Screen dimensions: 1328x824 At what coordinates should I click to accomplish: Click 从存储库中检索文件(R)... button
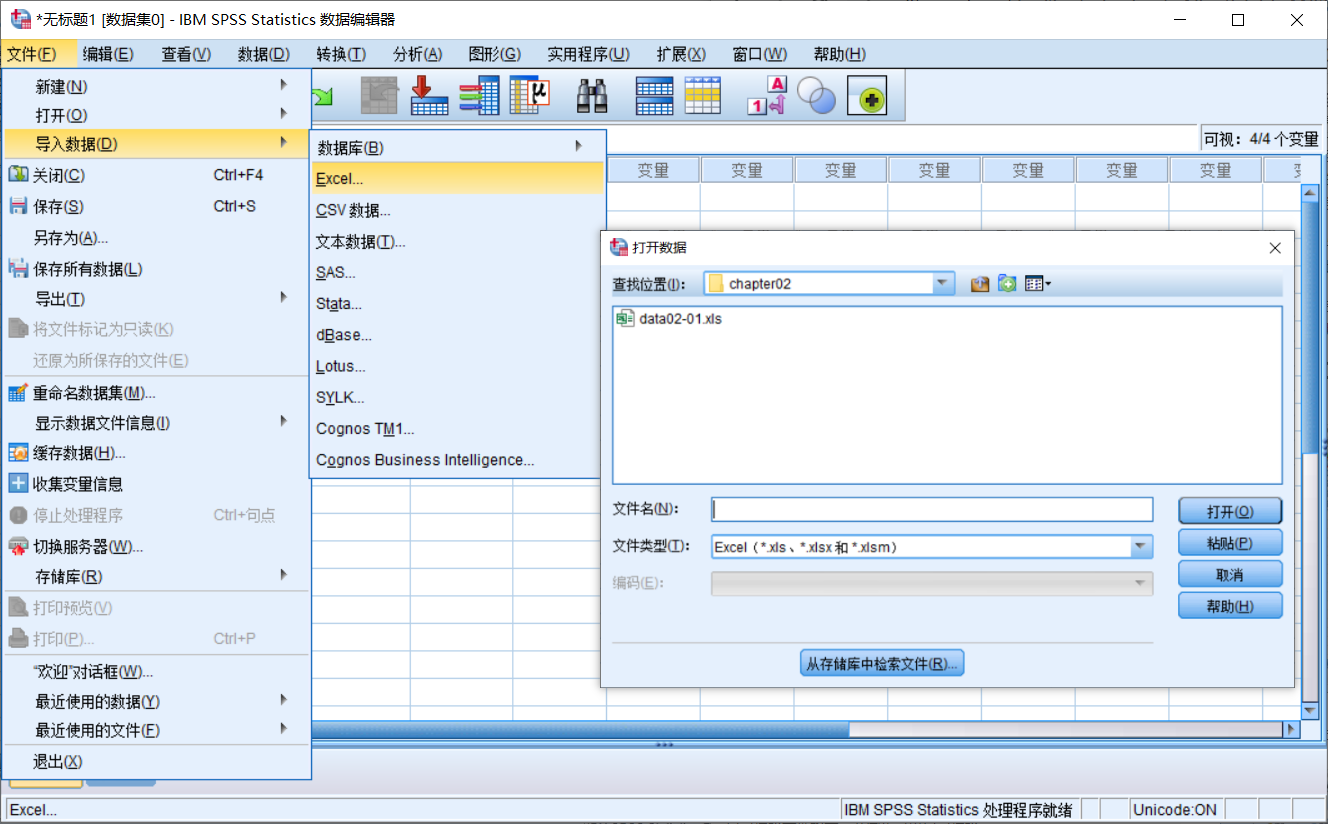pos(882,663)
